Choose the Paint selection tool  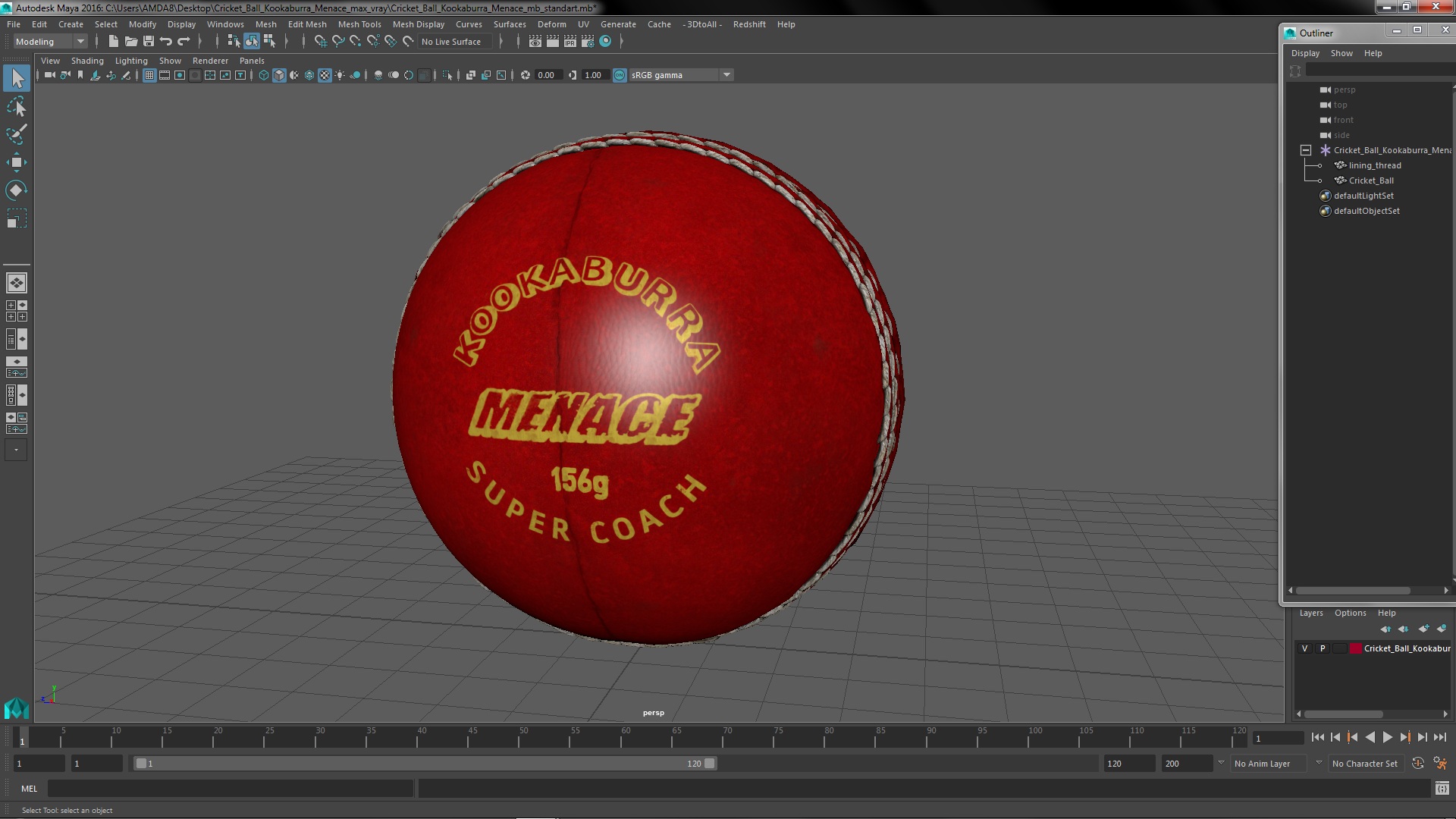click(17, 134)
